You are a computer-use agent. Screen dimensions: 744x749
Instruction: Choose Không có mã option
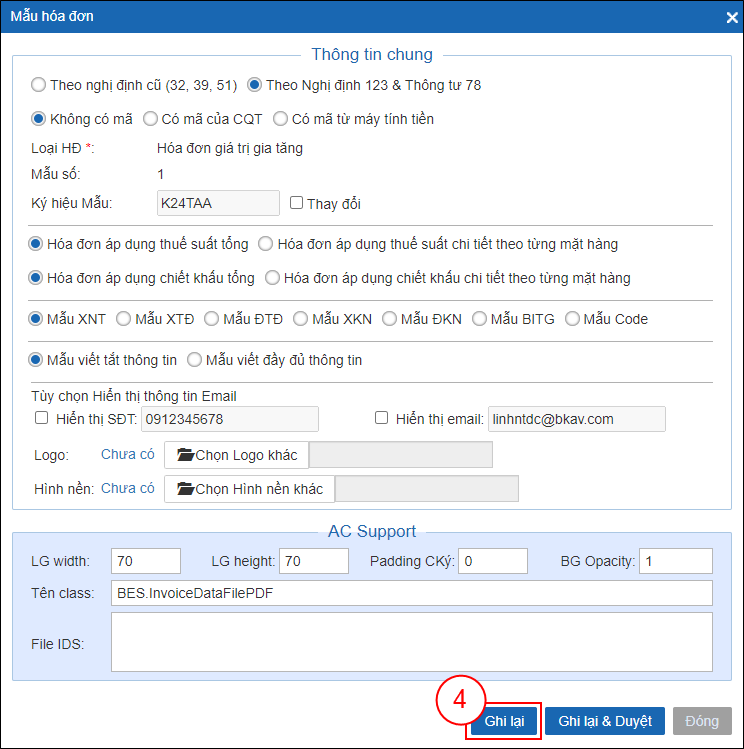38,118
